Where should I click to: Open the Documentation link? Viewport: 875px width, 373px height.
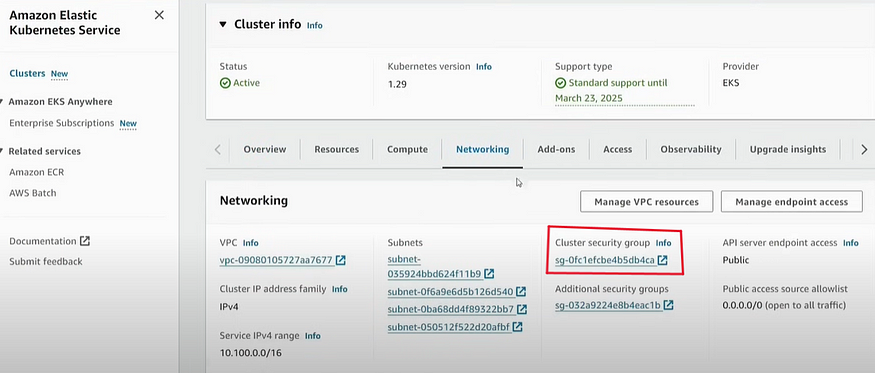(x=43, y=241)
